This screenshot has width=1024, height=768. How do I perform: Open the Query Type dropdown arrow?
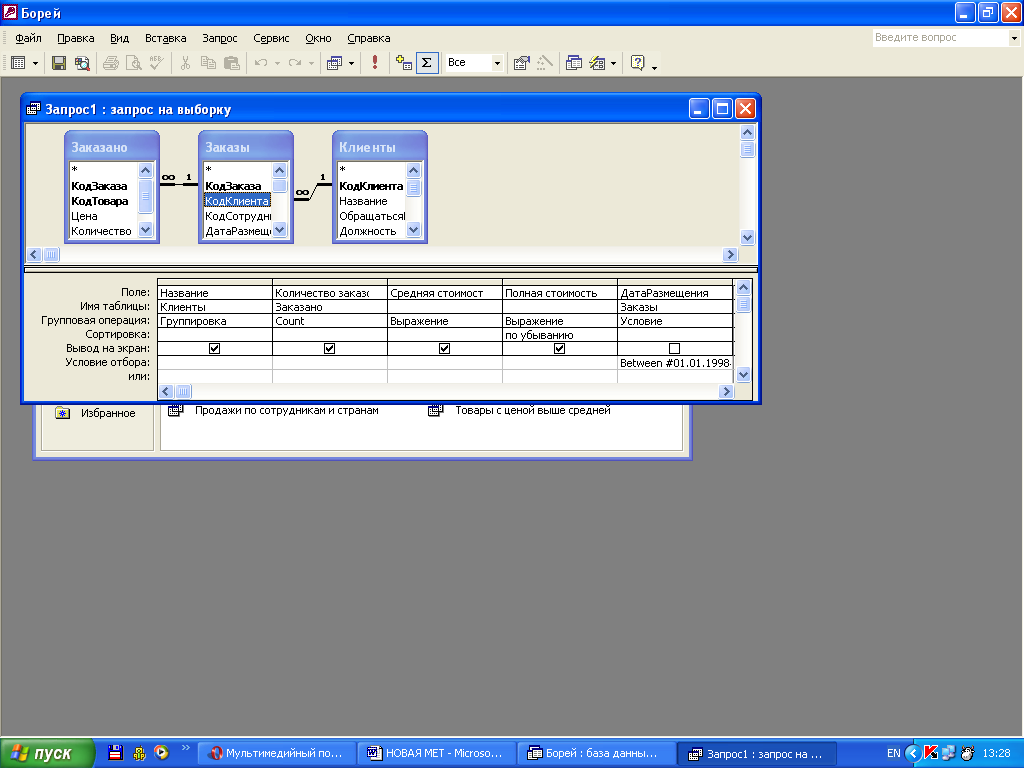(x=351, y=63)
